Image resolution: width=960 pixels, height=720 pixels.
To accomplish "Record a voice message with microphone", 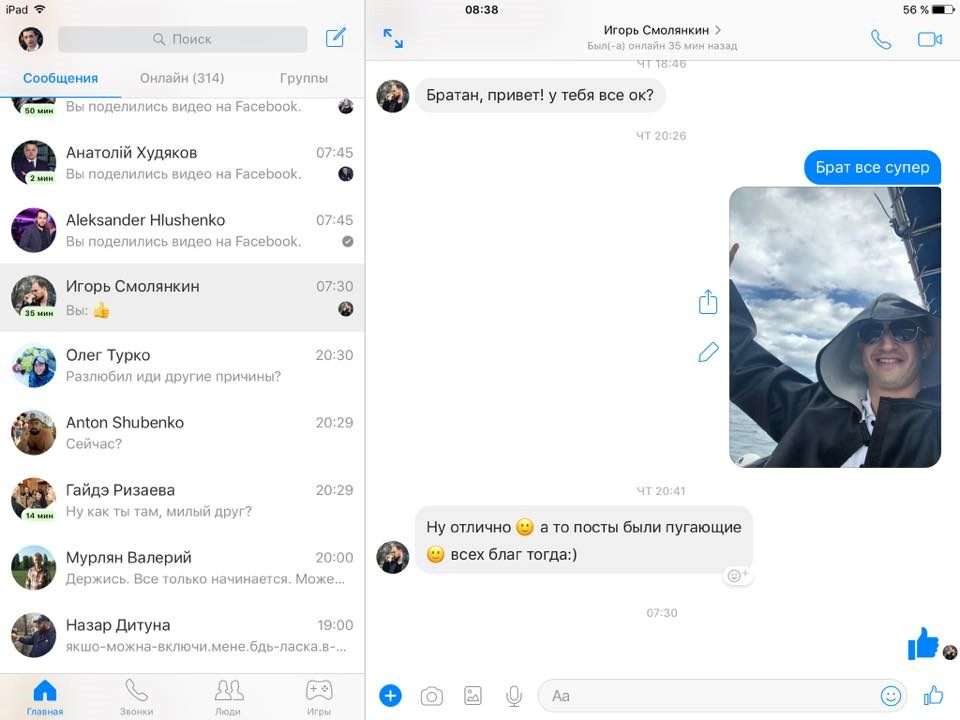I will tap(514, 696).
